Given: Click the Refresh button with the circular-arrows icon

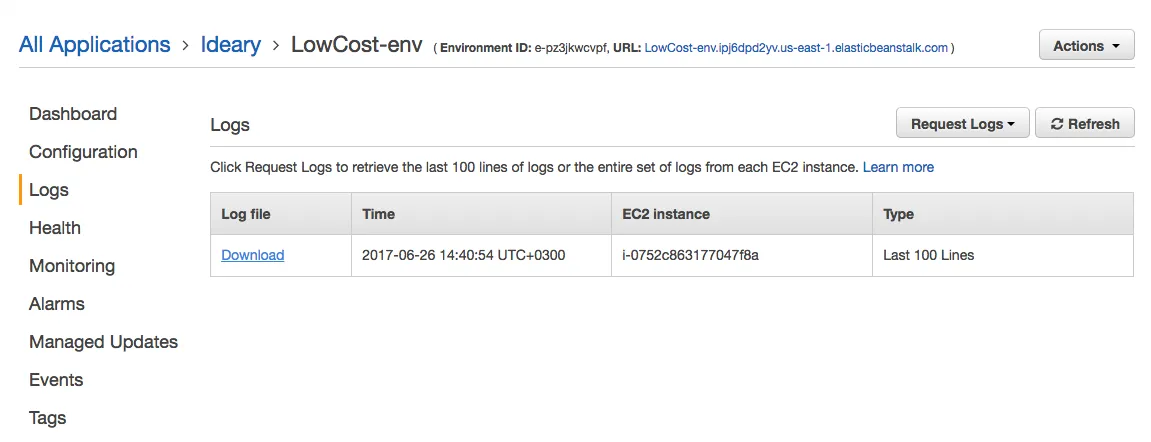Looking at the screenshot, I should (x=1084, y=124).
